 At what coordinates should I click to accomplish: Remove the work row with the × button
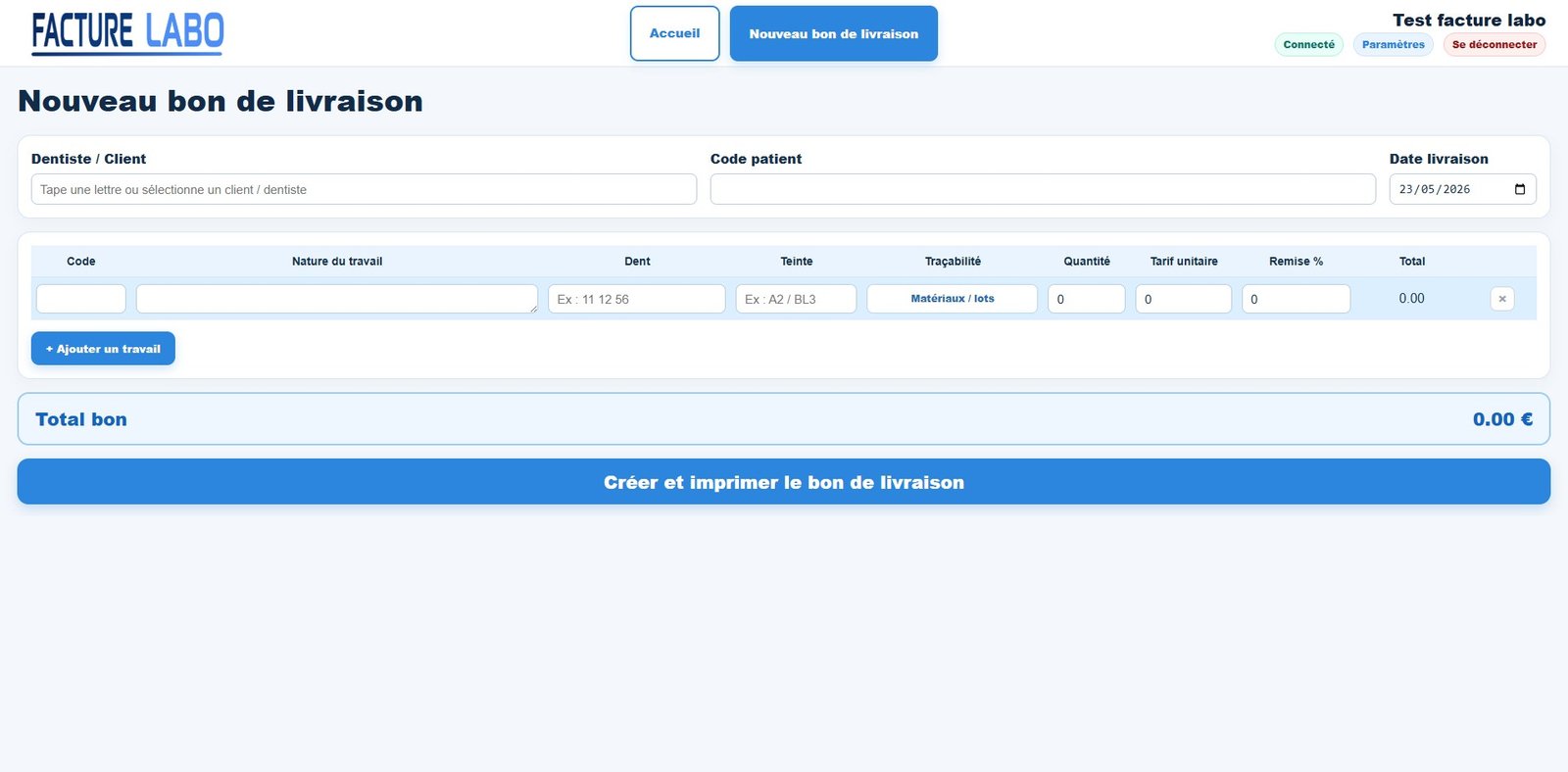[x=1502, y=299]
